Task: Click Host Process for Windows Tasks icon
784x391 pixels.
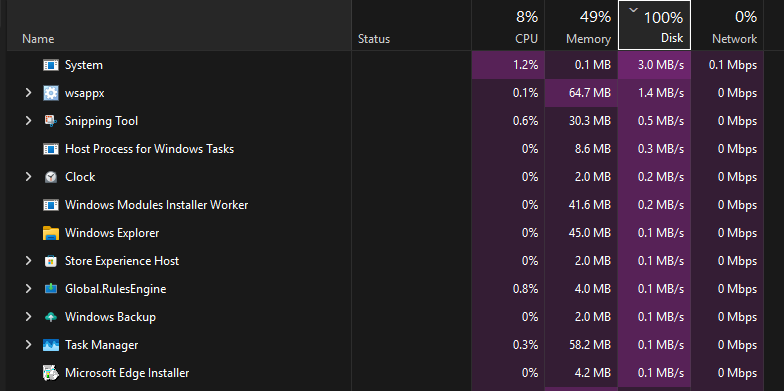Action: tap(51, 149)
